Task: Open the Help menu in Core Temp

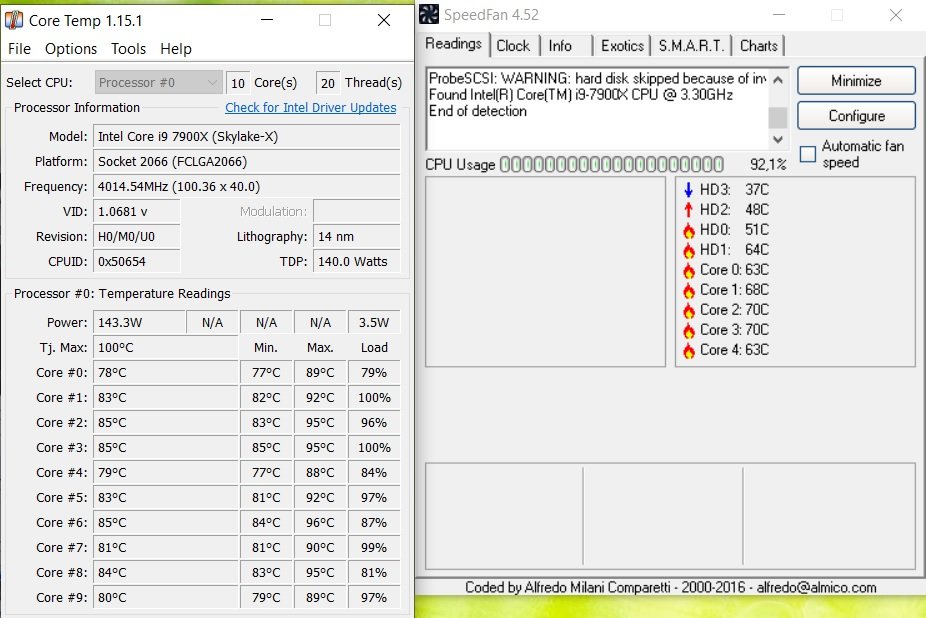Action: (176, 49)
